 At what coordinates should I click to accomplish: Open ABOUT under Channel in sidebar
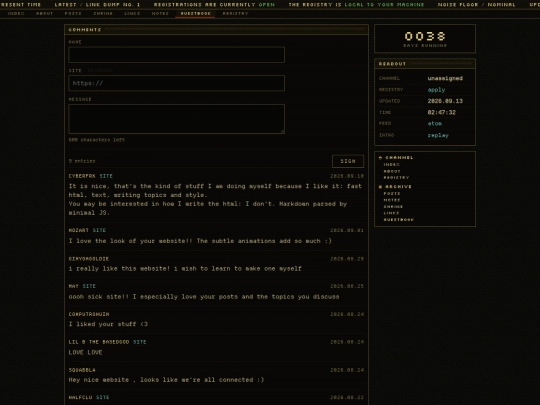[392, 171]
